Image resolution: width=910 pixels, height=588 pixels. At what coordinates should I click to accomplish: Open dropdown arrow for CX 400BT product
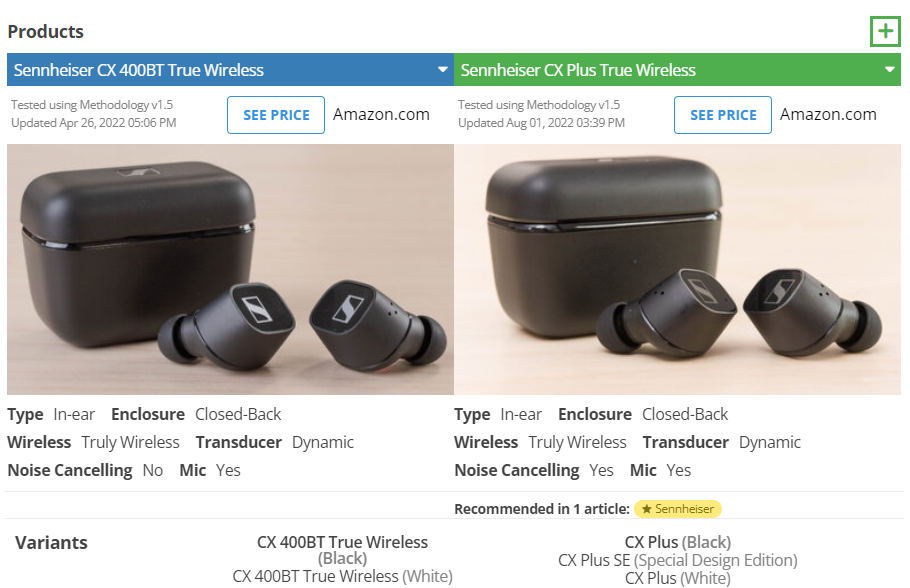(442, 70)
